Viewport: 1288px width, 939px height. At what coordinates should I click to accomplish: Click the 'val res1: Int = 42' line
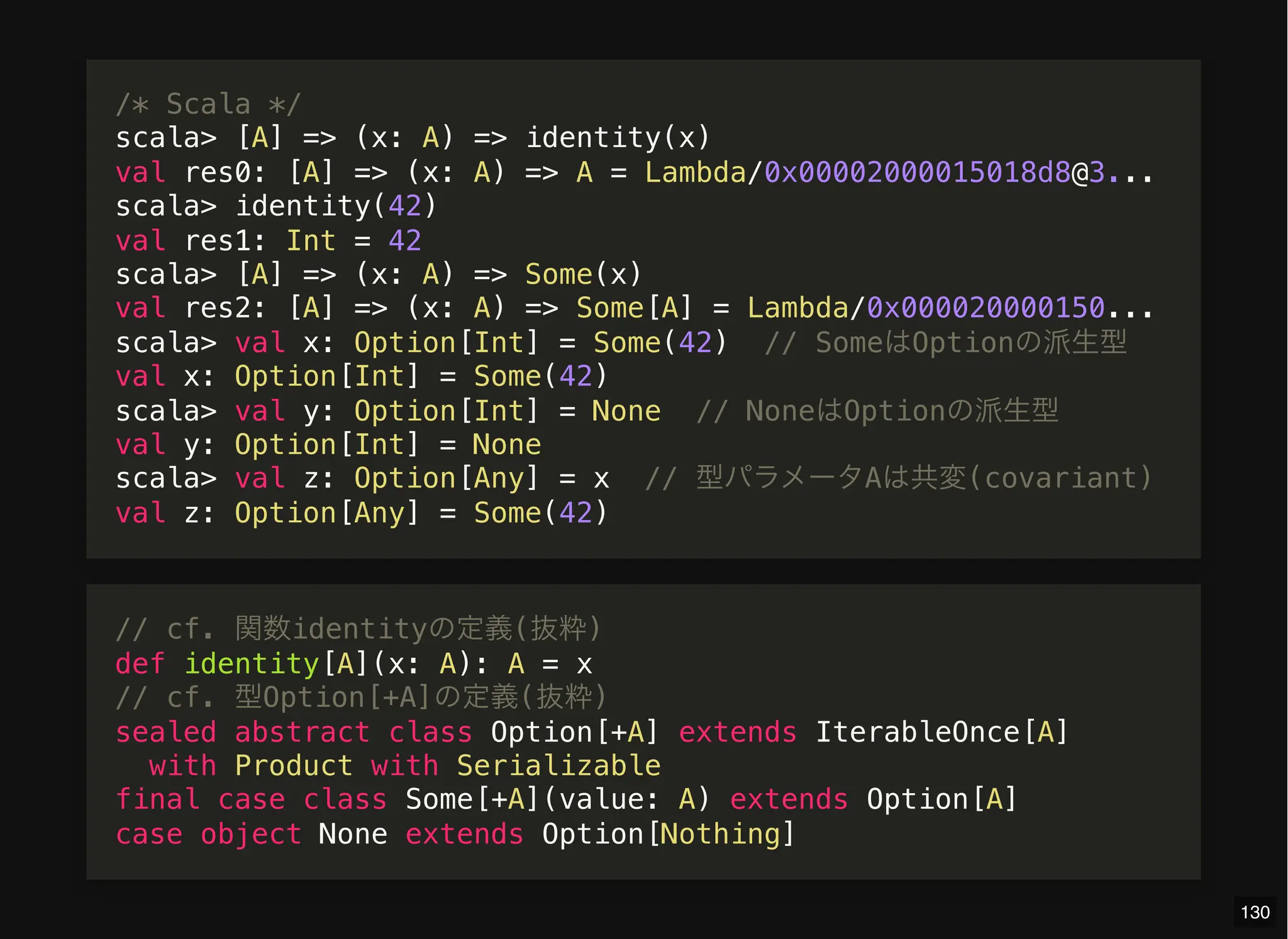[269, 240]
